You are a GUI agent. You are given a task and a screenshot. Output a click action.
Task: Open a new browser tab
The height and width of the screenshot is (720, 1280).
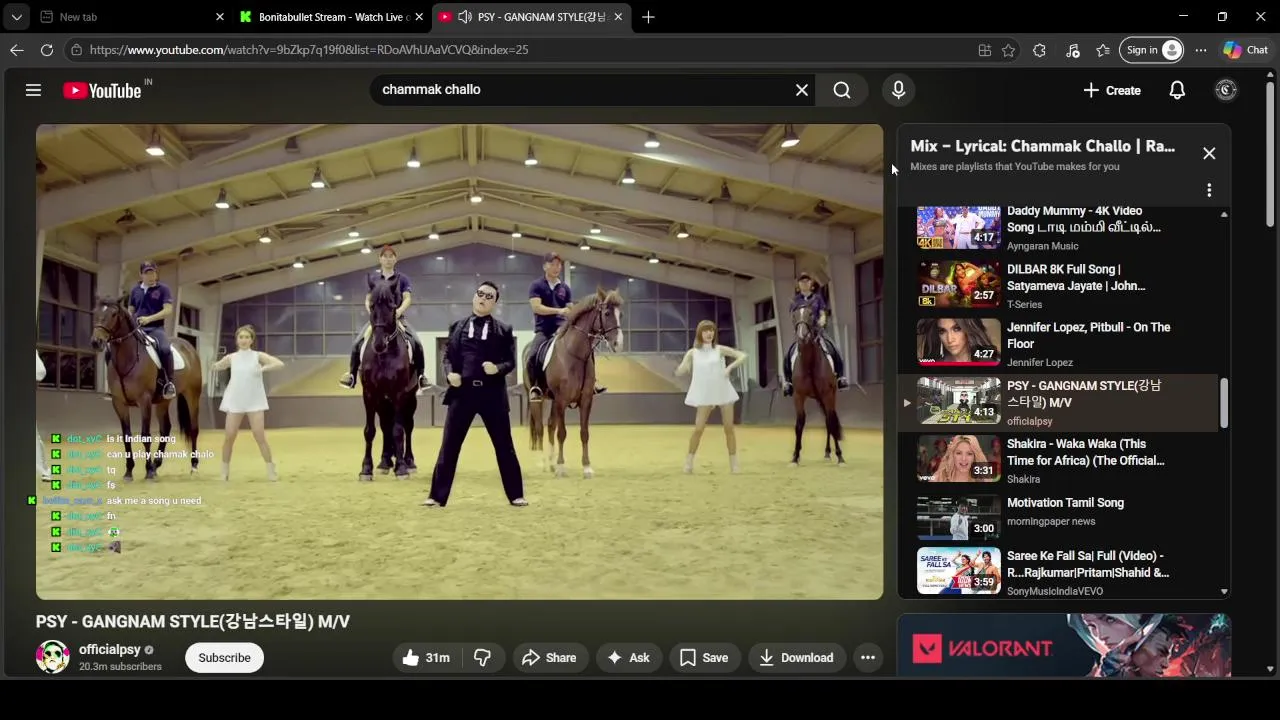648,17
